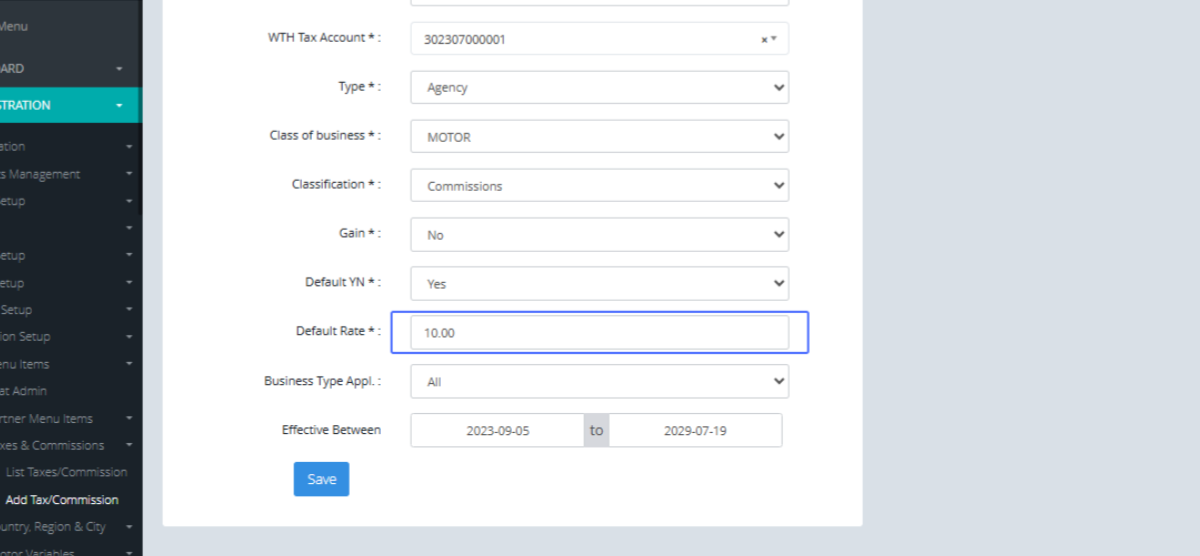Expand Taxes & Commissions sidebar arrow
The width and height of the screenshot is (1200, 556).
(129, 446)
